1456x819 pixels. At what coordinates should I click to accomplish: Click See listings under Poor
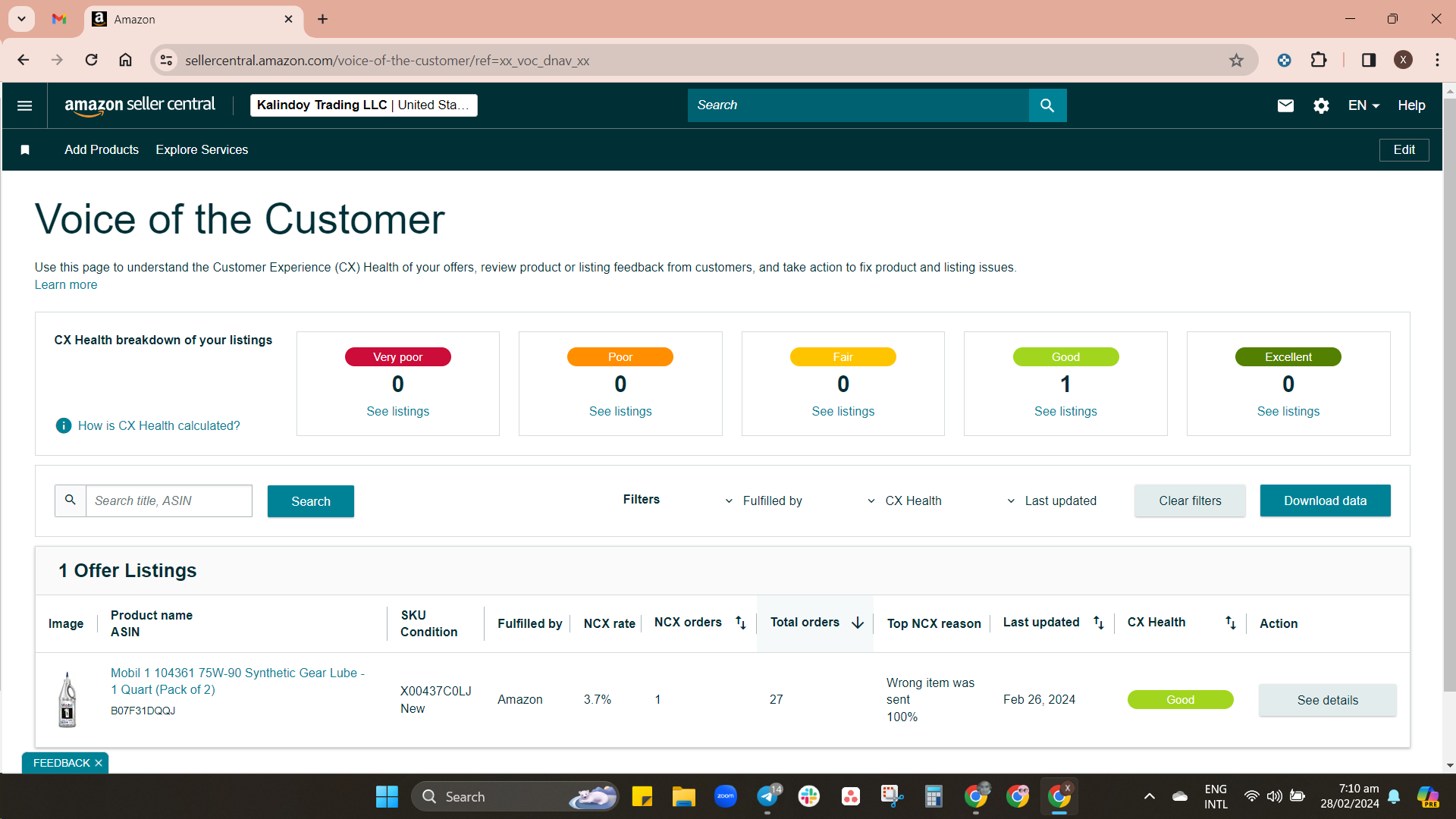pos(620,411)
